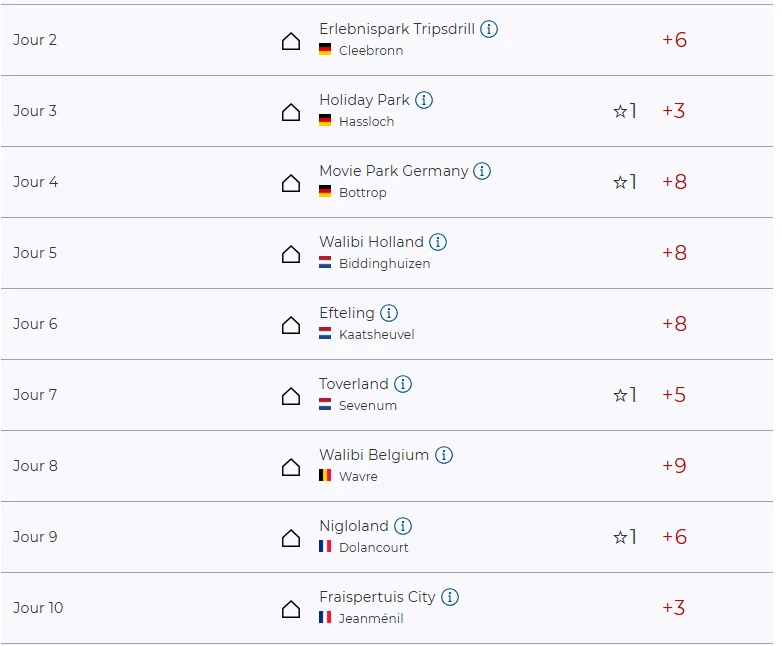Open Fraispertuis City info icon
This screenshot has width=782, height=646.
pyautogui.click(x=450, y=597)
